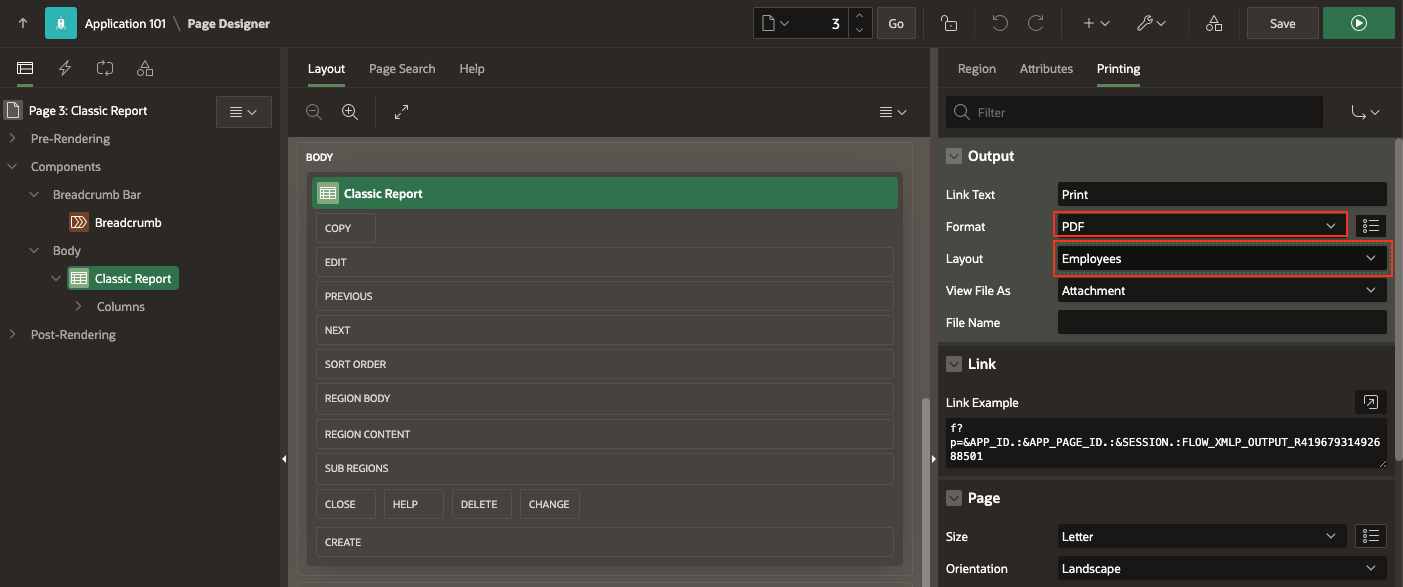Click the Save button
Screen dimensions: 1403x587
tap(1282, 22)
